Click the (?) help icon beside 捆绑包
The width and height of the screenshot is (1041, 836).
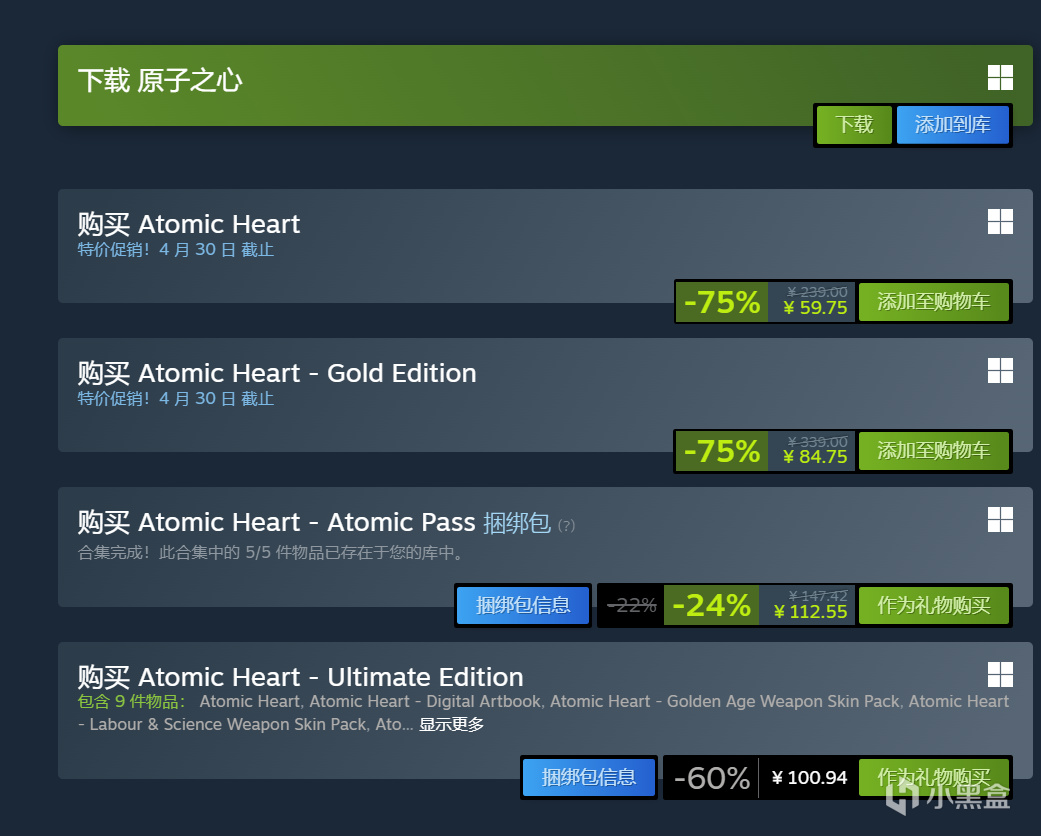566,525
